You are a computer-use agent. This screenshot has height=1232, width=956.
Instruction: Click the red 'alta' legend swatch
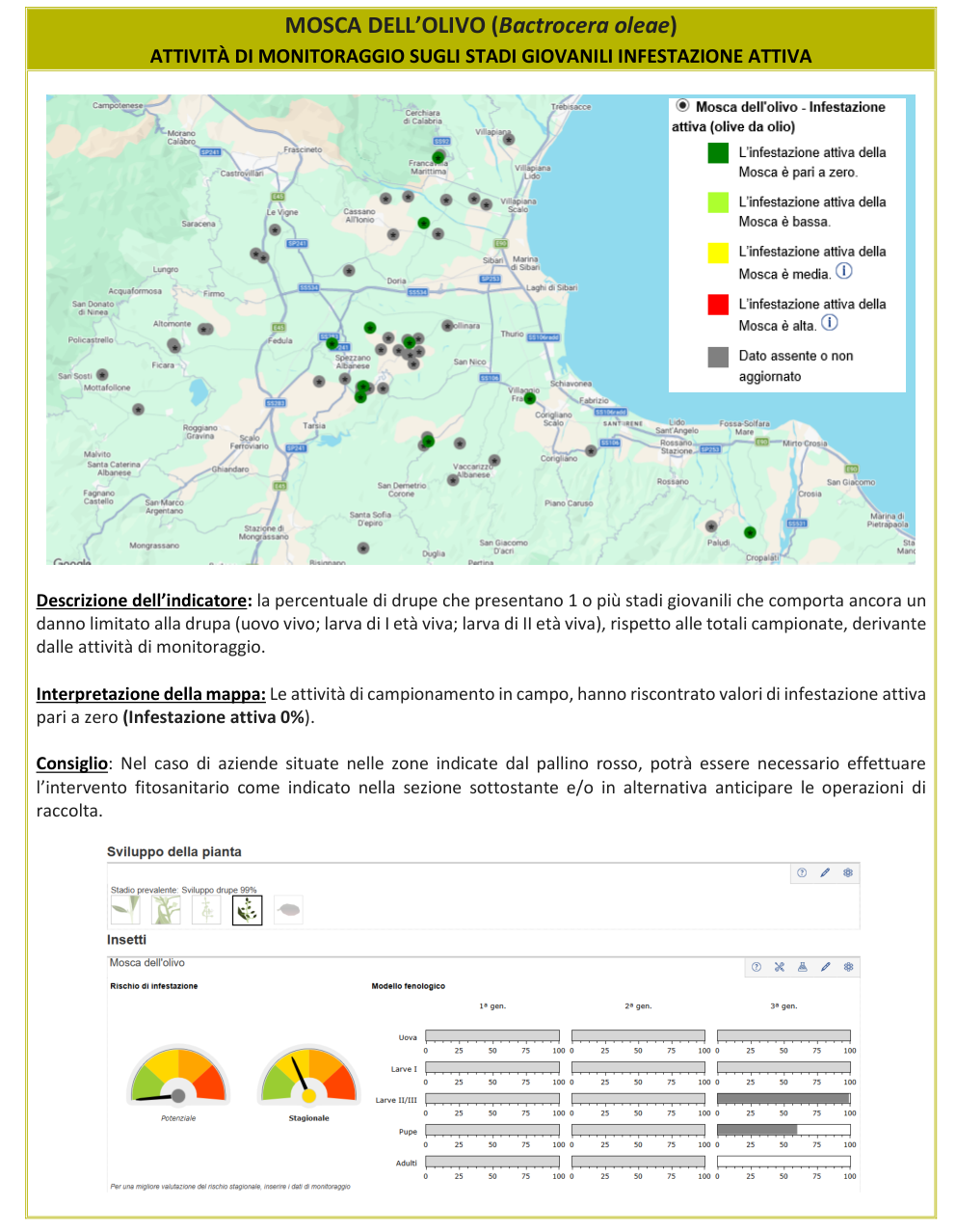[718, 305]
